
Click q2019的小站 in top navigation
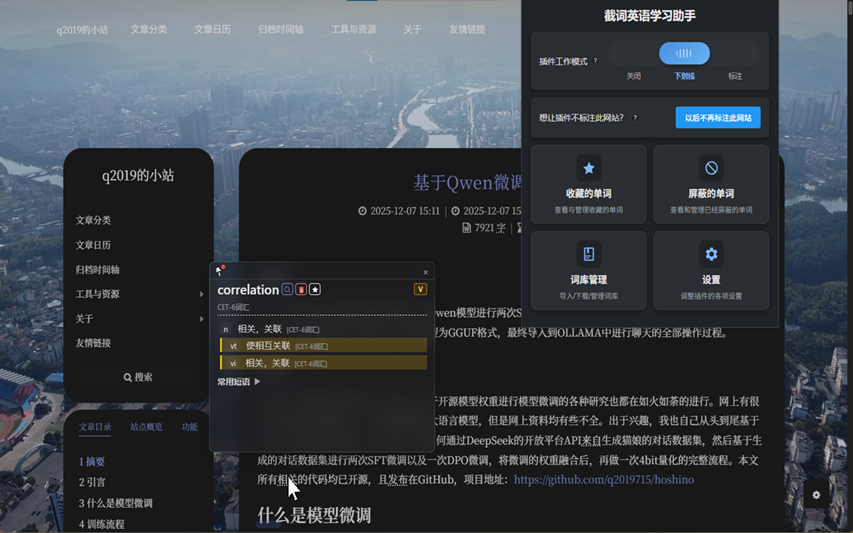pos(82,29)
